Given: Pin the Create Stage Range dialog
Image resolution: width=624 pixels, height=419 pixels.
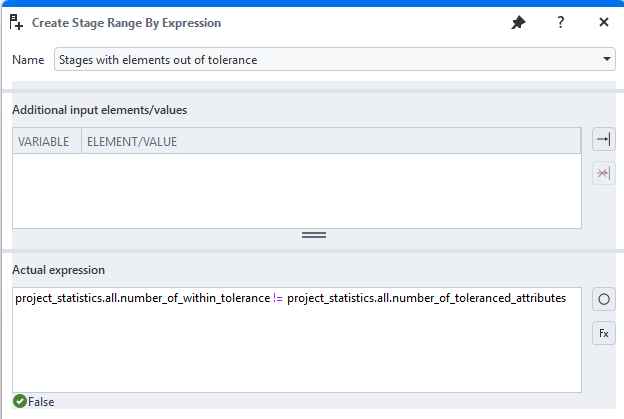Looking at the screenshot, I should coord(518,23).
